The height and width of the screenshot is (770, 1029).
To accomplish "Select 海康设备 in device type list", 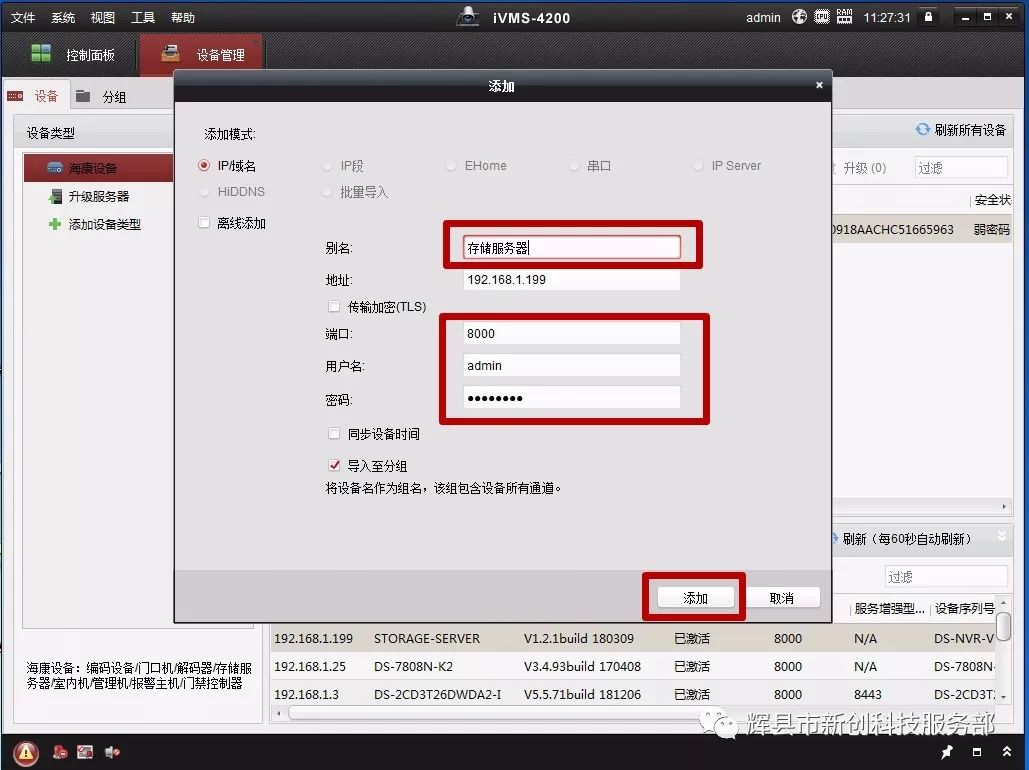I will pos(98,168).
